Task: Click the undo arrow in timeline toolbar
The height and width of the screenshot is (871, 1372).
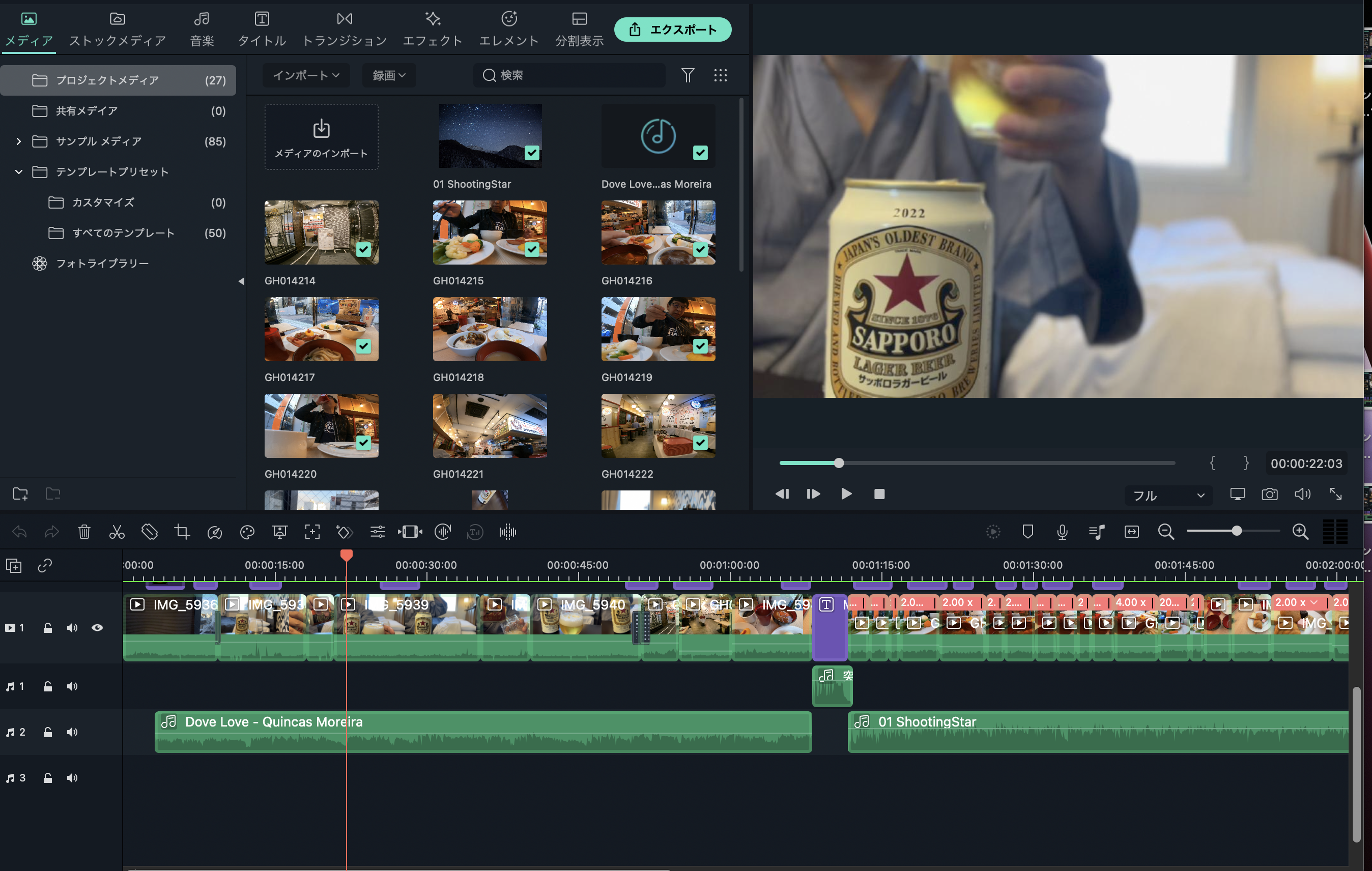Action: click(x=19, y=532)
